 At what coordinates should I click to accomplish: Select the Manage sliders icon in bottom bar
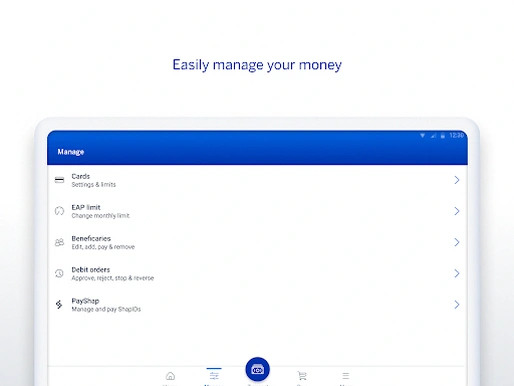click(214, 376)
